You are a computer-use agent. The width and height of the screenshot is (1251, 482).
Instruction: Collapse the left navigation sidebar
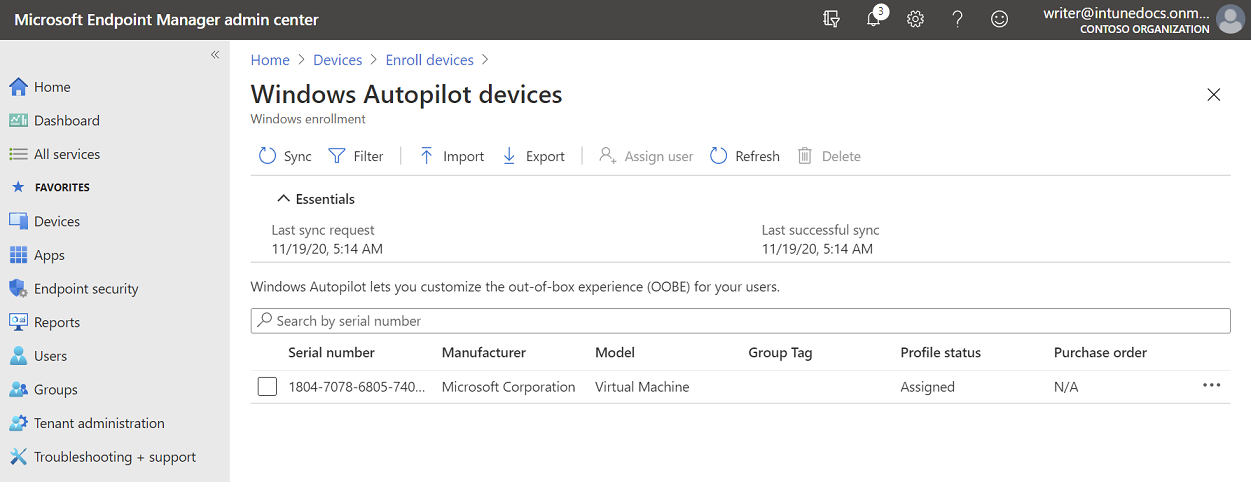214,55
